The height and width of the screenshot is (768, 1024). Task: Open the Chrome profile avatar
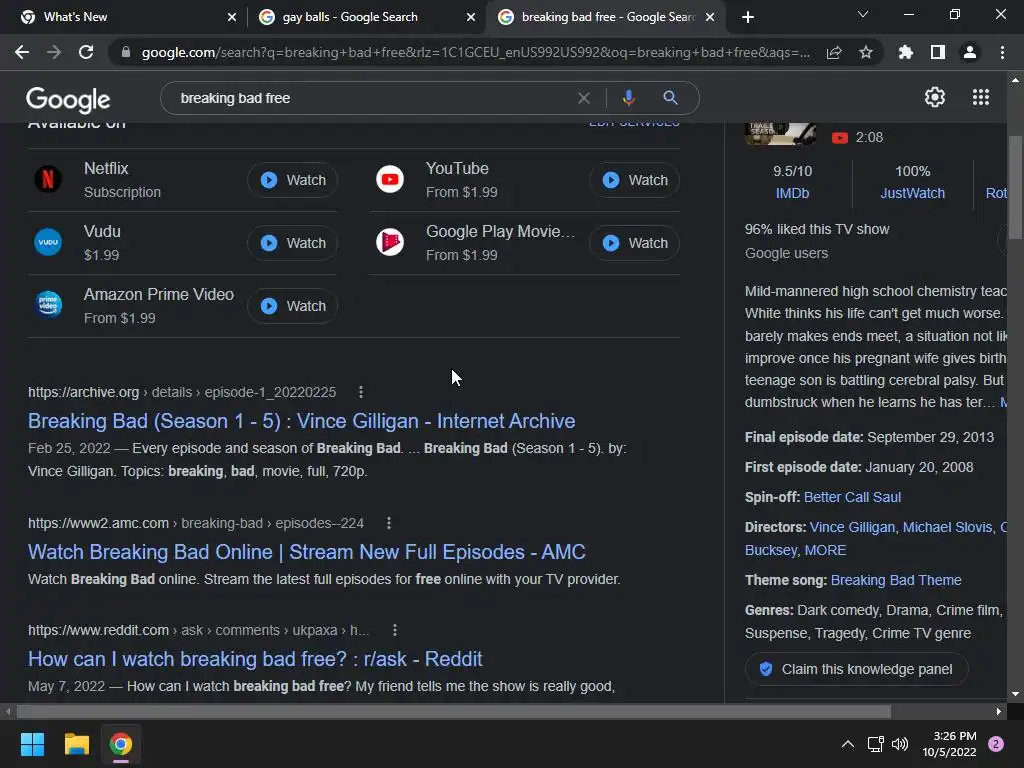(x=970, y=52)
